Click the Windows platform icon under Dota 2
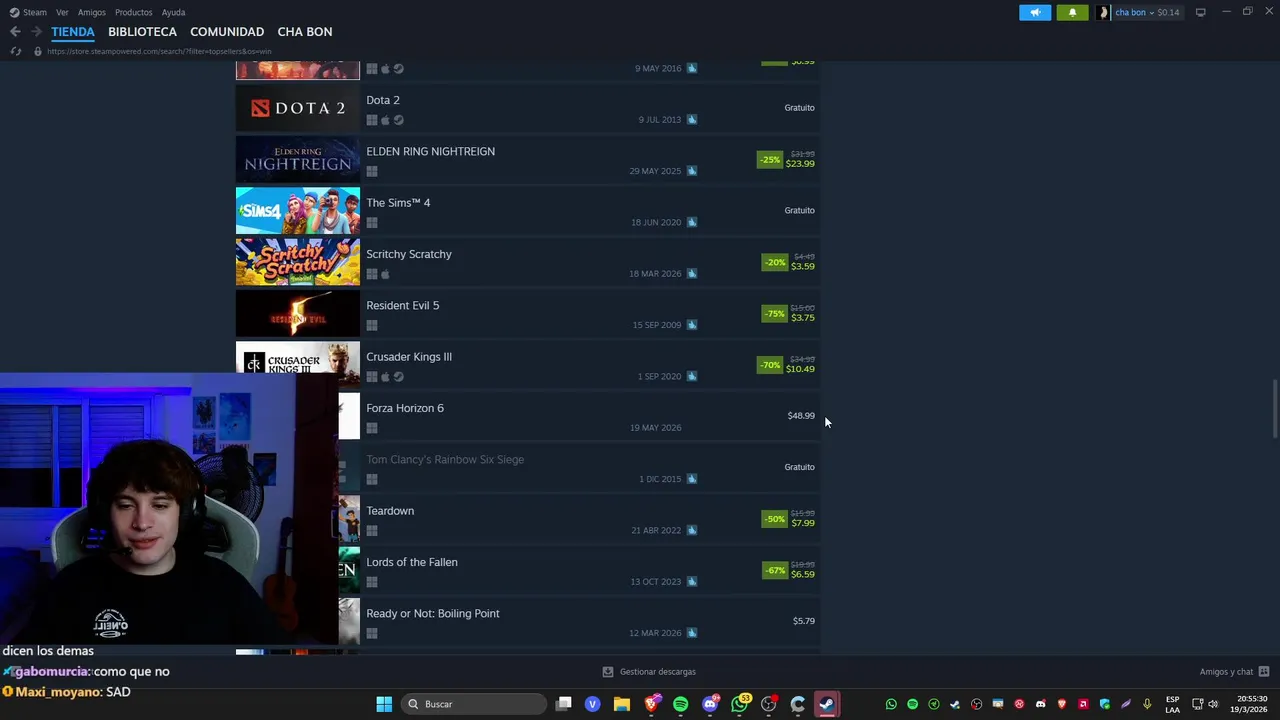The height and width of the screenshot is (720, 1280). (x=372, y=120)
